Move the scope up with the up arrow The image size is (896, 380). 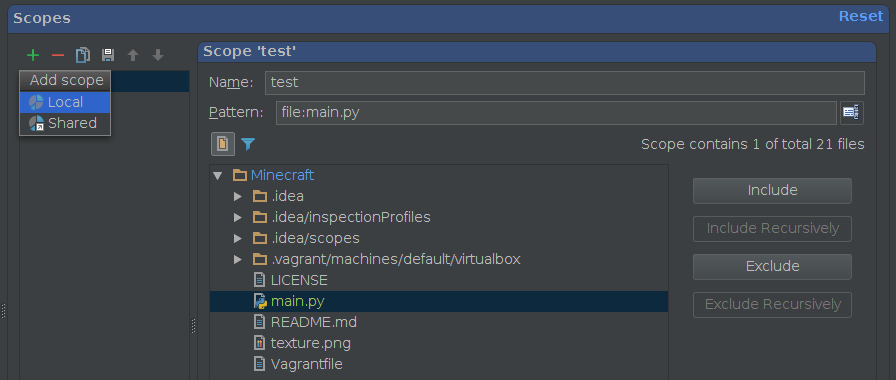coord(133,55)
